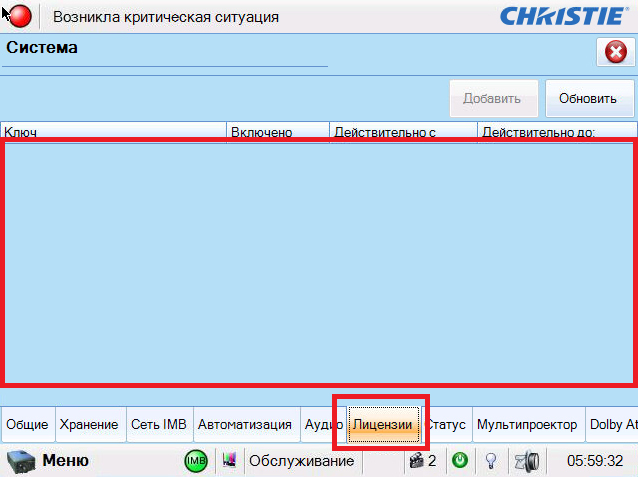
Task: Open the Статус tab
Action: [447, 424]
